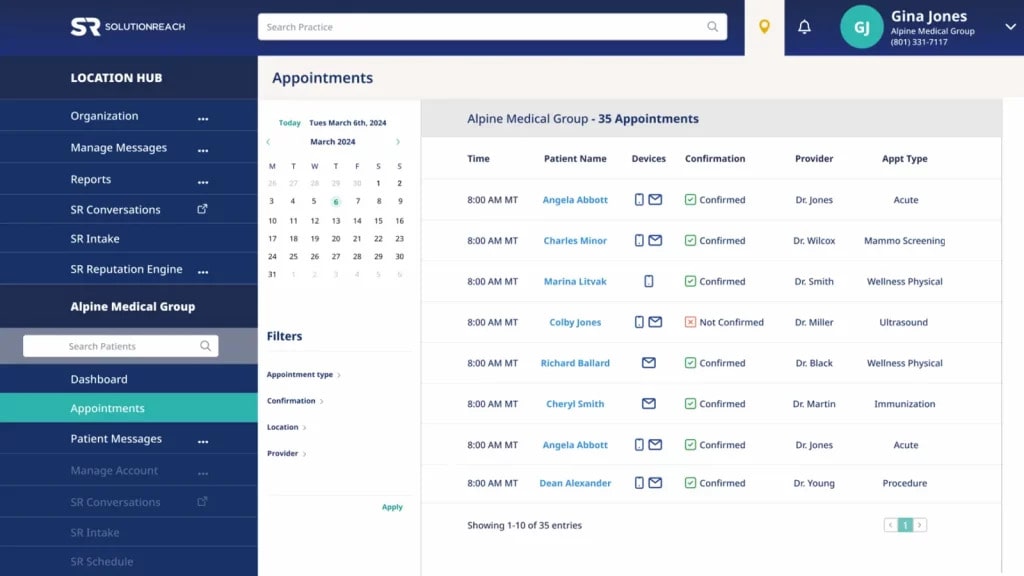Click Richard Ballard's email envelope icon

click(648, 363)
